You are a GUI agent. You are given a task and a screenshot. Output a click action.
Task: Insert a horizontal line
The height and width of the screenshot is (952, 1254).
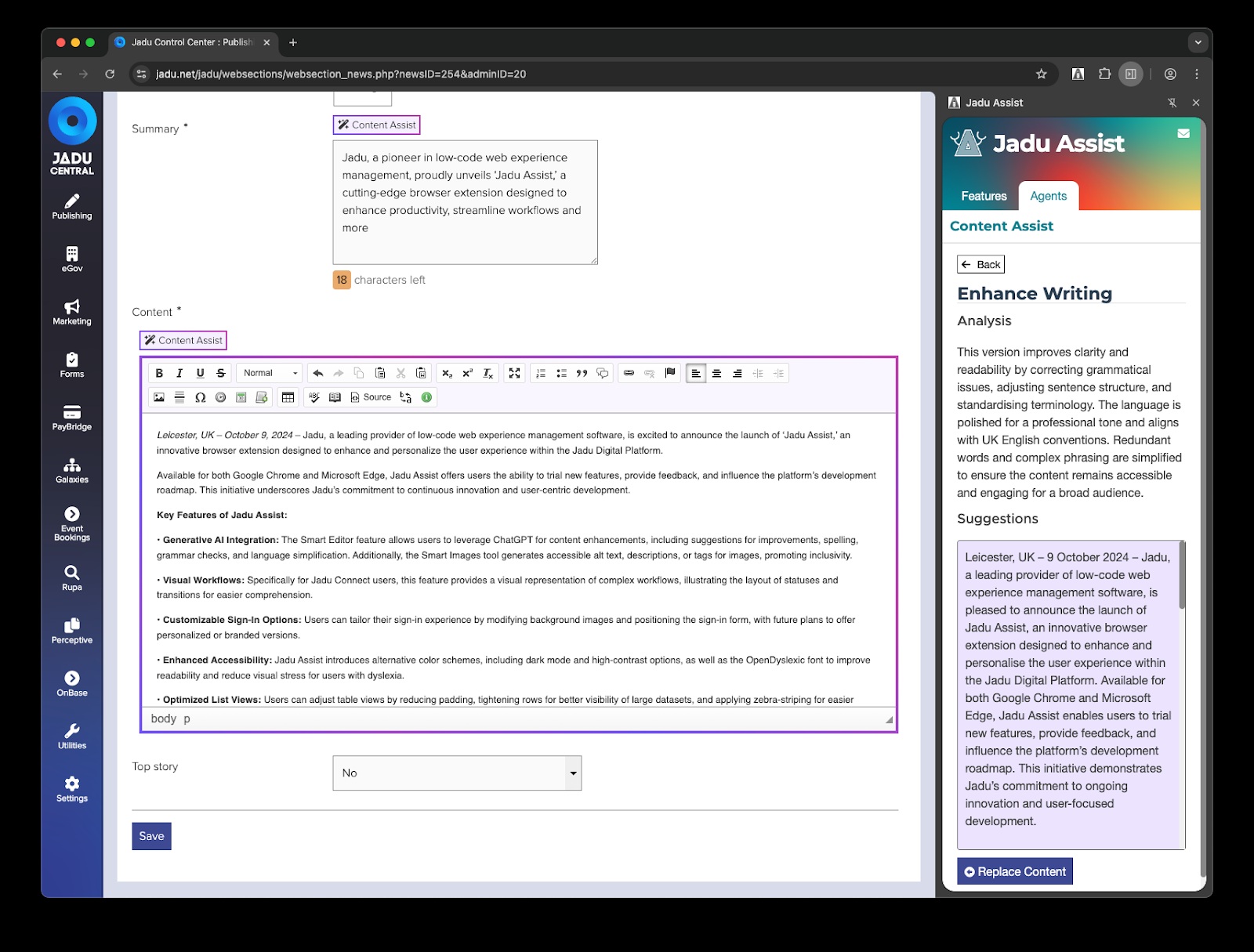point(179,397)
